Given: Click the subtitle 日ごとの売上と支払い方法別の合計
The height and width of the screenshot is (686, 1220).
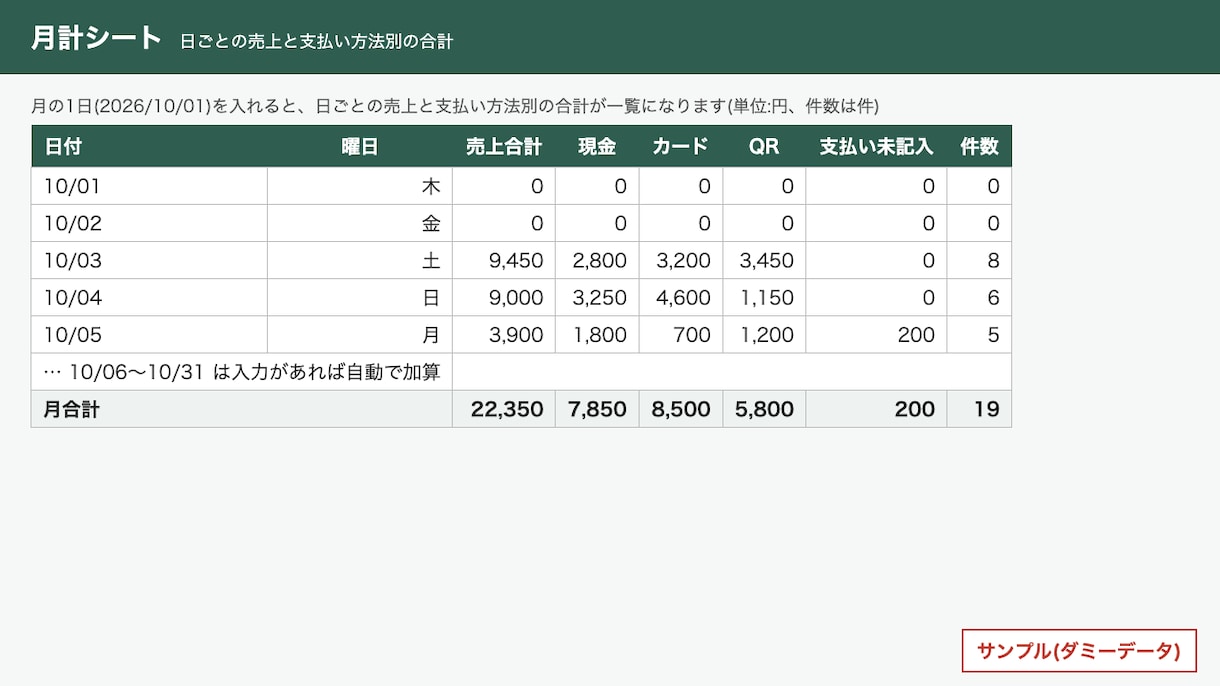Looking at the screenshot, I should point(317,42).
